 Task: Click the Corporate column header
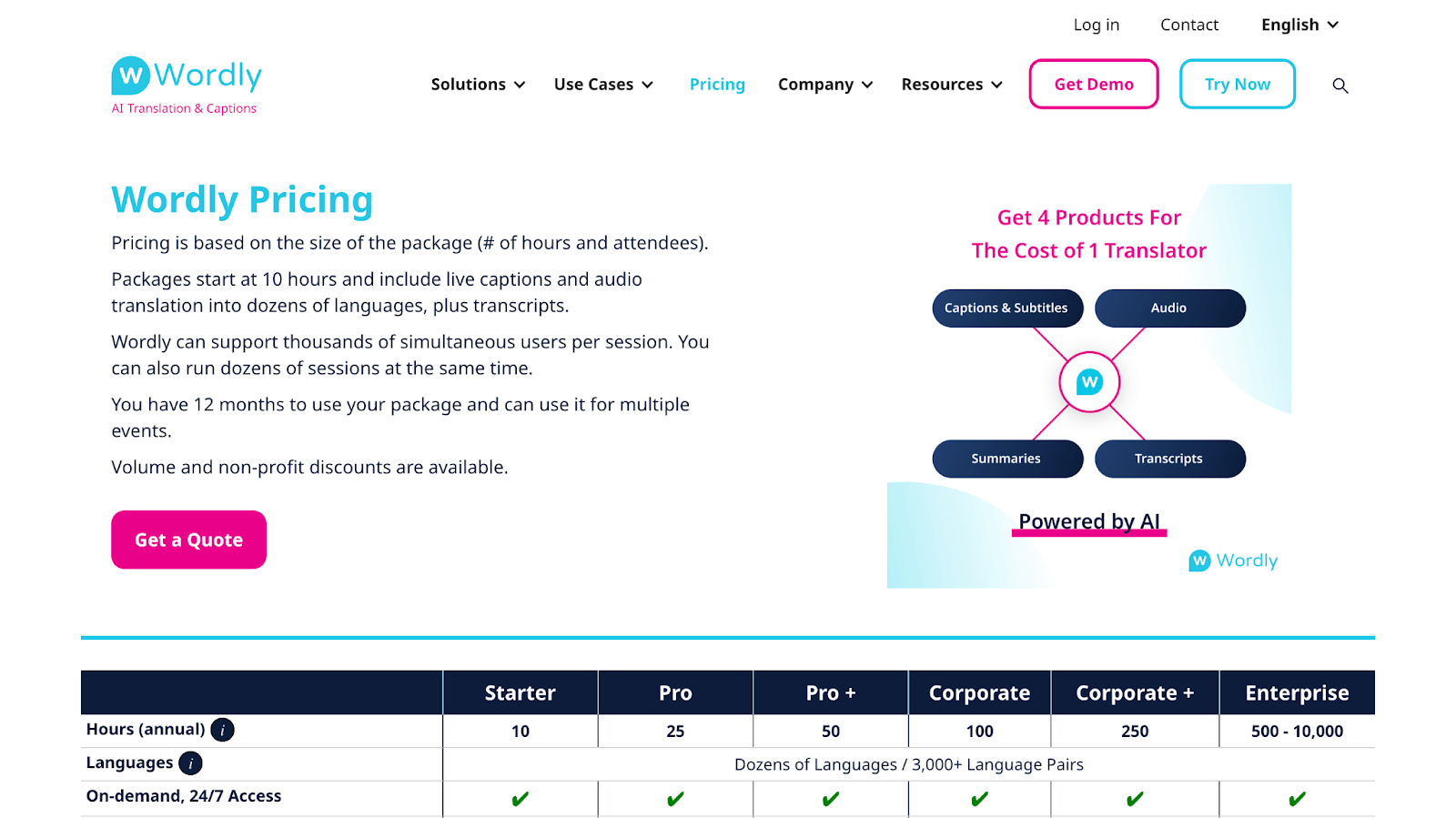[x=979, y=692]
